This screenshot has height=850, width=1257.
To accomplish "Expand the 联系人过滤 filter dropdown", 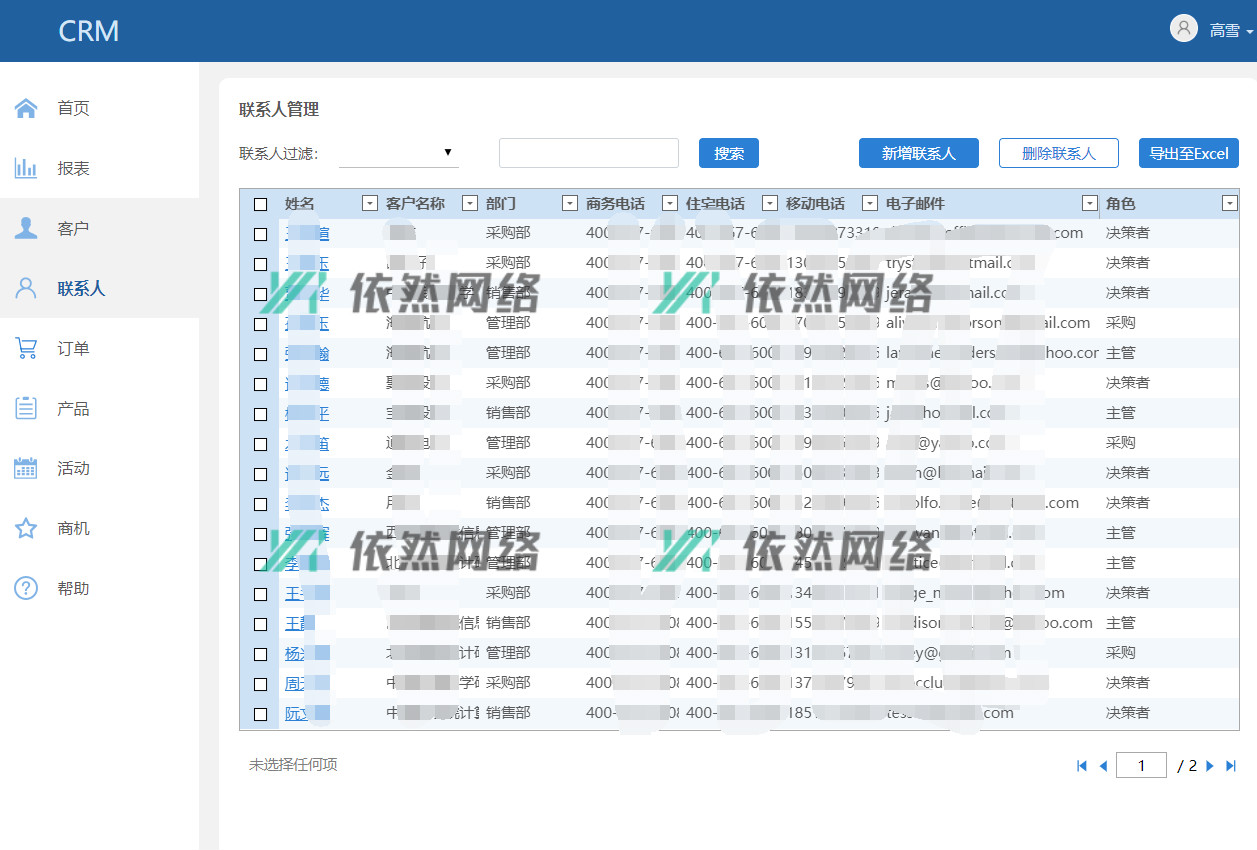I will pos(399,153).
